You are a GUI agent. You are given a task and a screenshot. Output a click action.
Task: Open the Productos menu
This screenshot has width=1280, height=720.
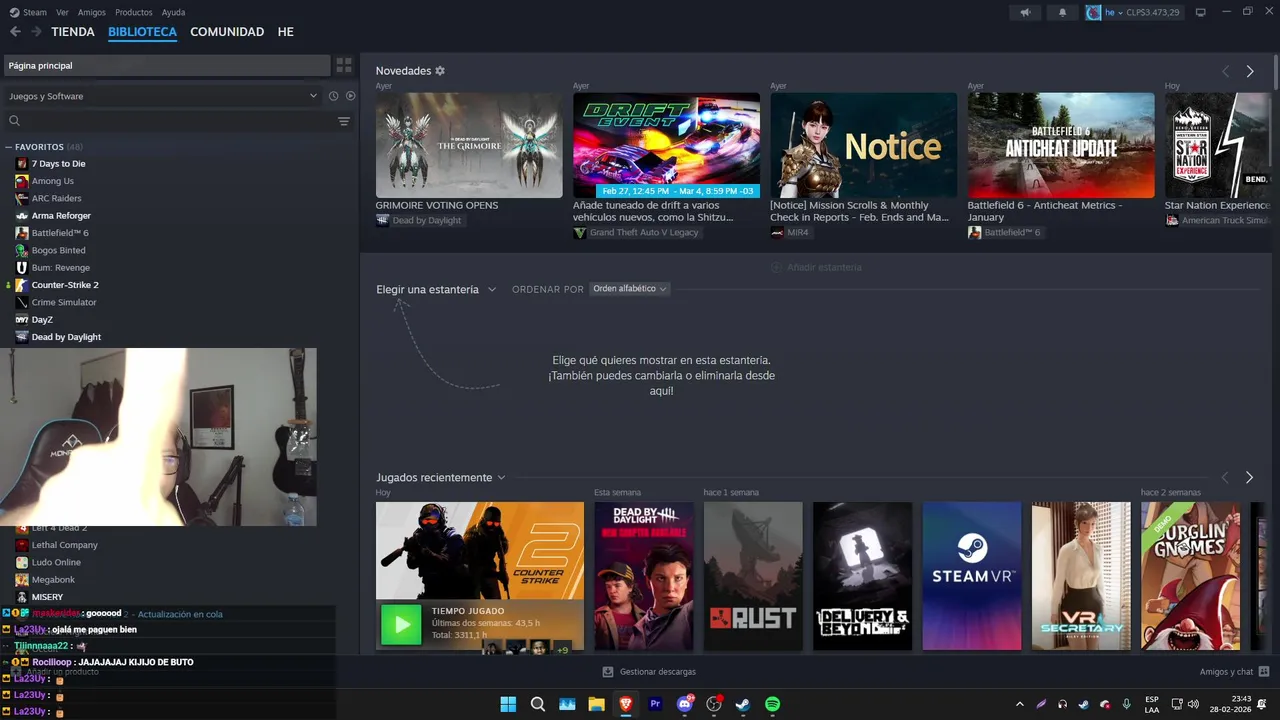(134, 12)
